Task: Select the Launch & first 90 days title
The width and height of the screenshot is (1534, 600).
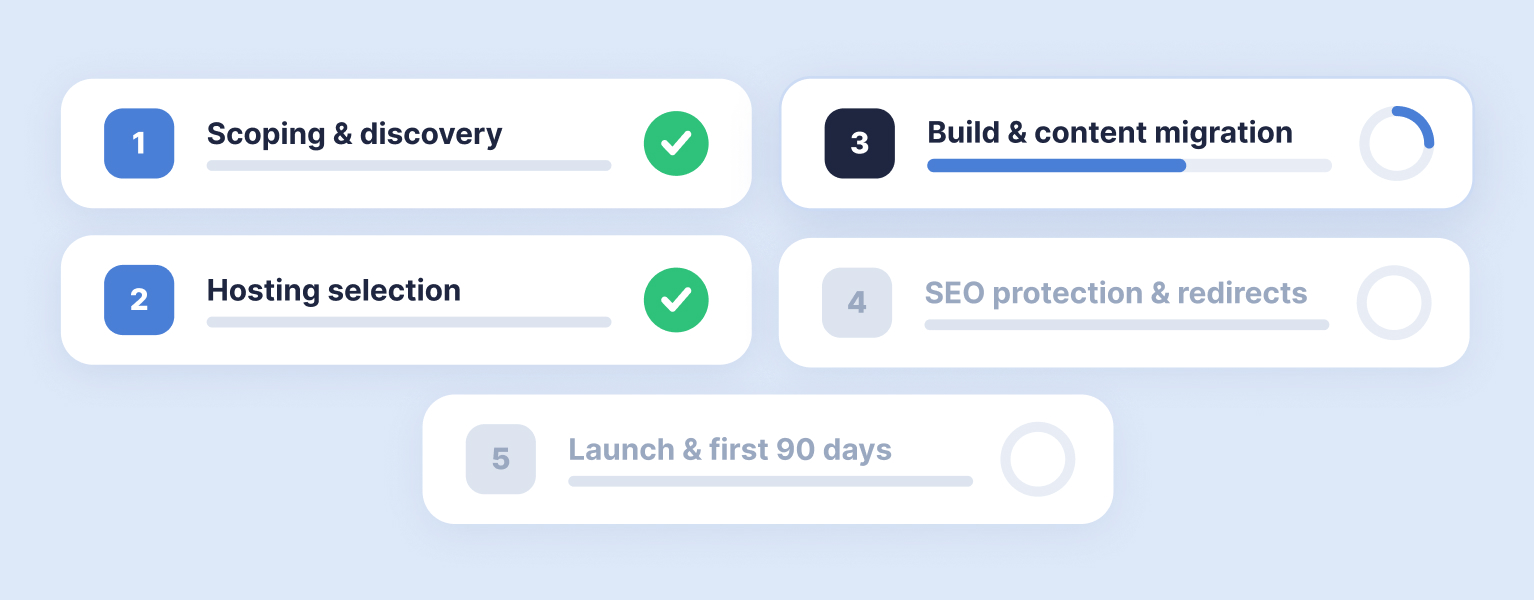Action: [x=730, y=450]
